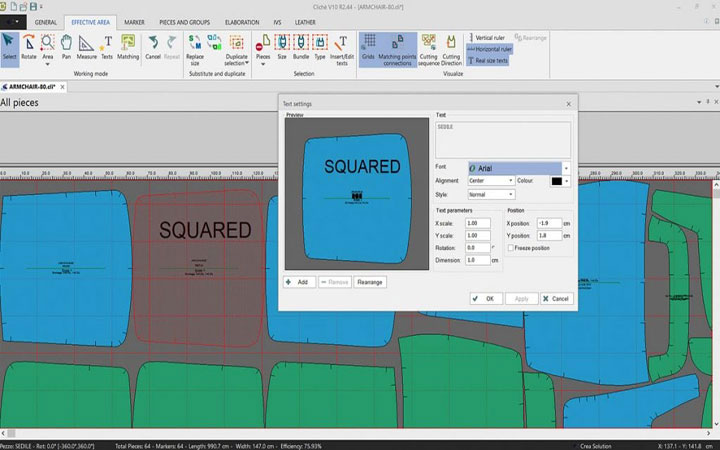Click the black Colour swatch
The width and height of the screenshot is (720, 450).
click(x=557, y=181)
